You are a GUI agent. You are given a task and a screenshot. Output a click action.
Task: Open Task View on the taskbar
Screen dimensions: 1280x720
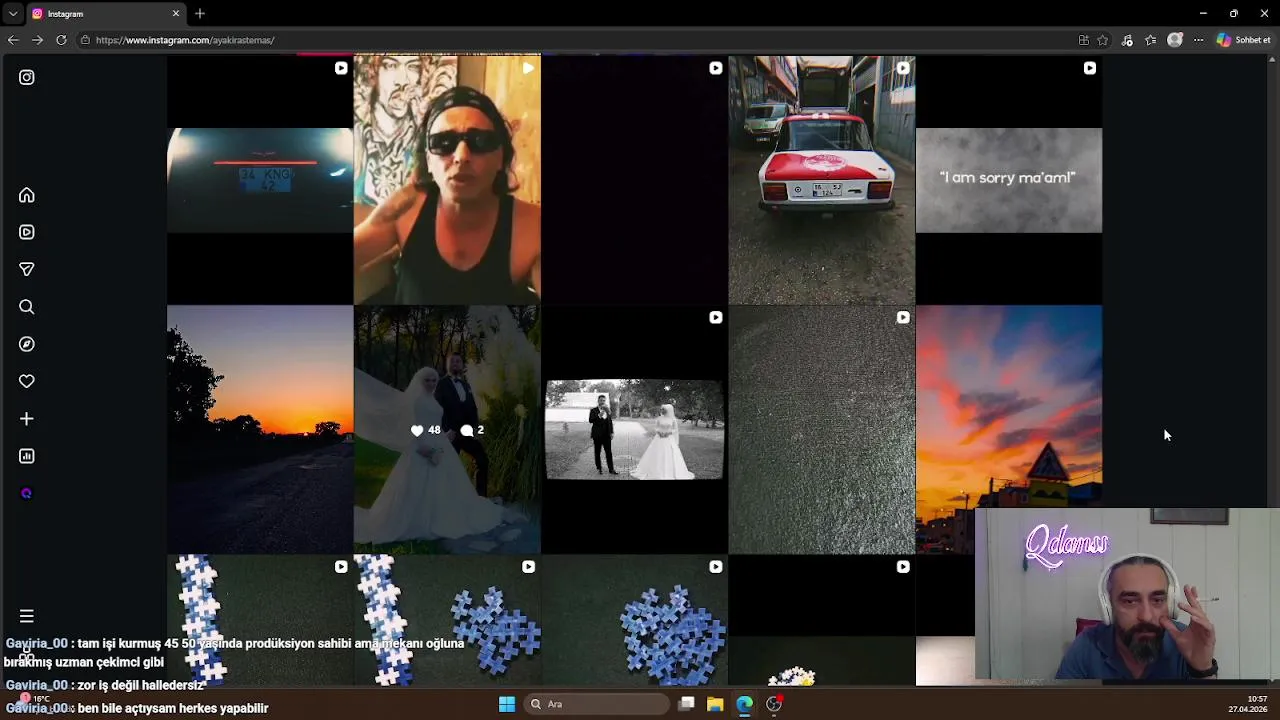pyautogui.click(x=686, y=704)
